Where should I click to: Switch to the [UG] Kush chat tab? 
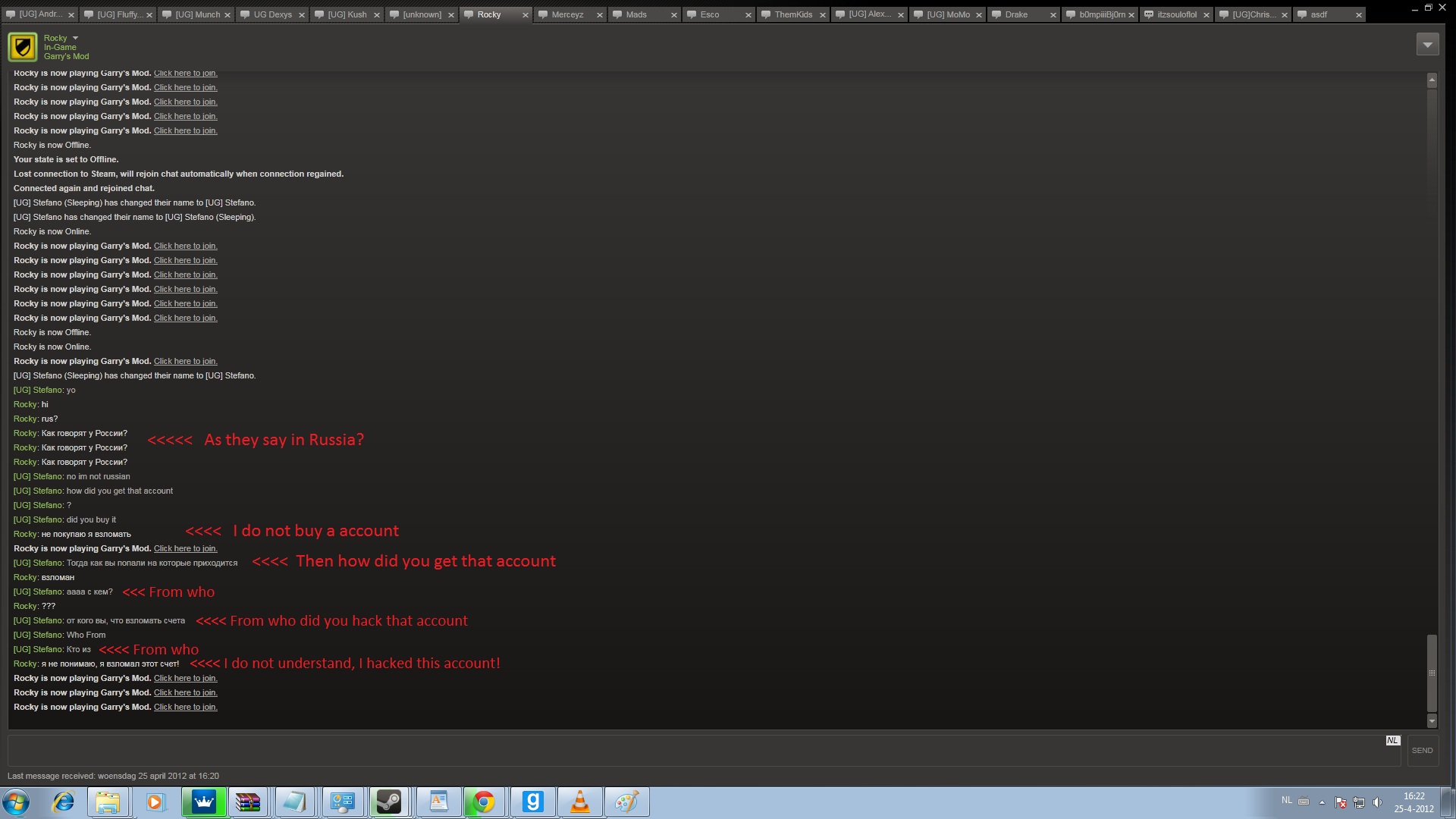click(x=347, y=14)
